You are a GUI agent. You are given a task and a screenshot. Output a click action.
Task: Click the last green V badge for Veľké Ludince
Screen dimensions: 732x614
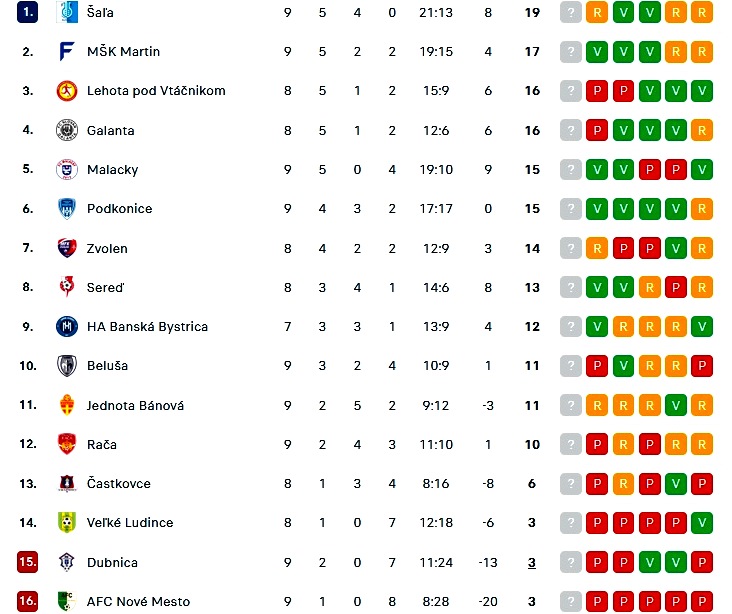pos(702,522)
